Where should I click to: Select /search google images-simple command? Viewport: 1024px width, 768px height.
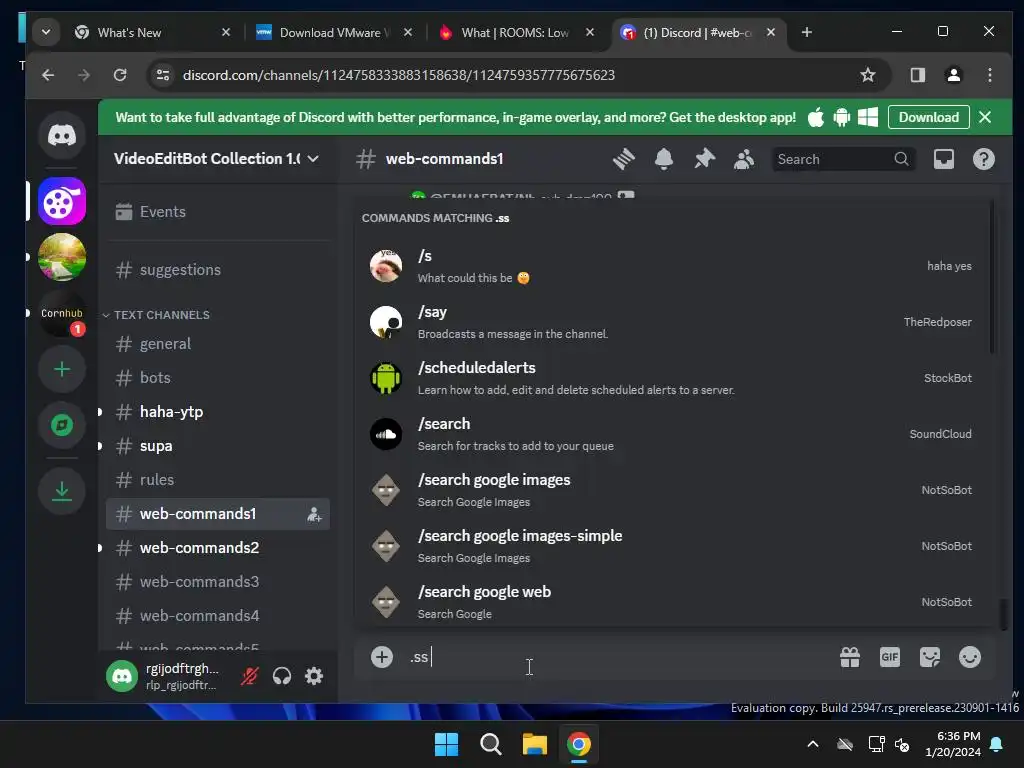[671, 546]
